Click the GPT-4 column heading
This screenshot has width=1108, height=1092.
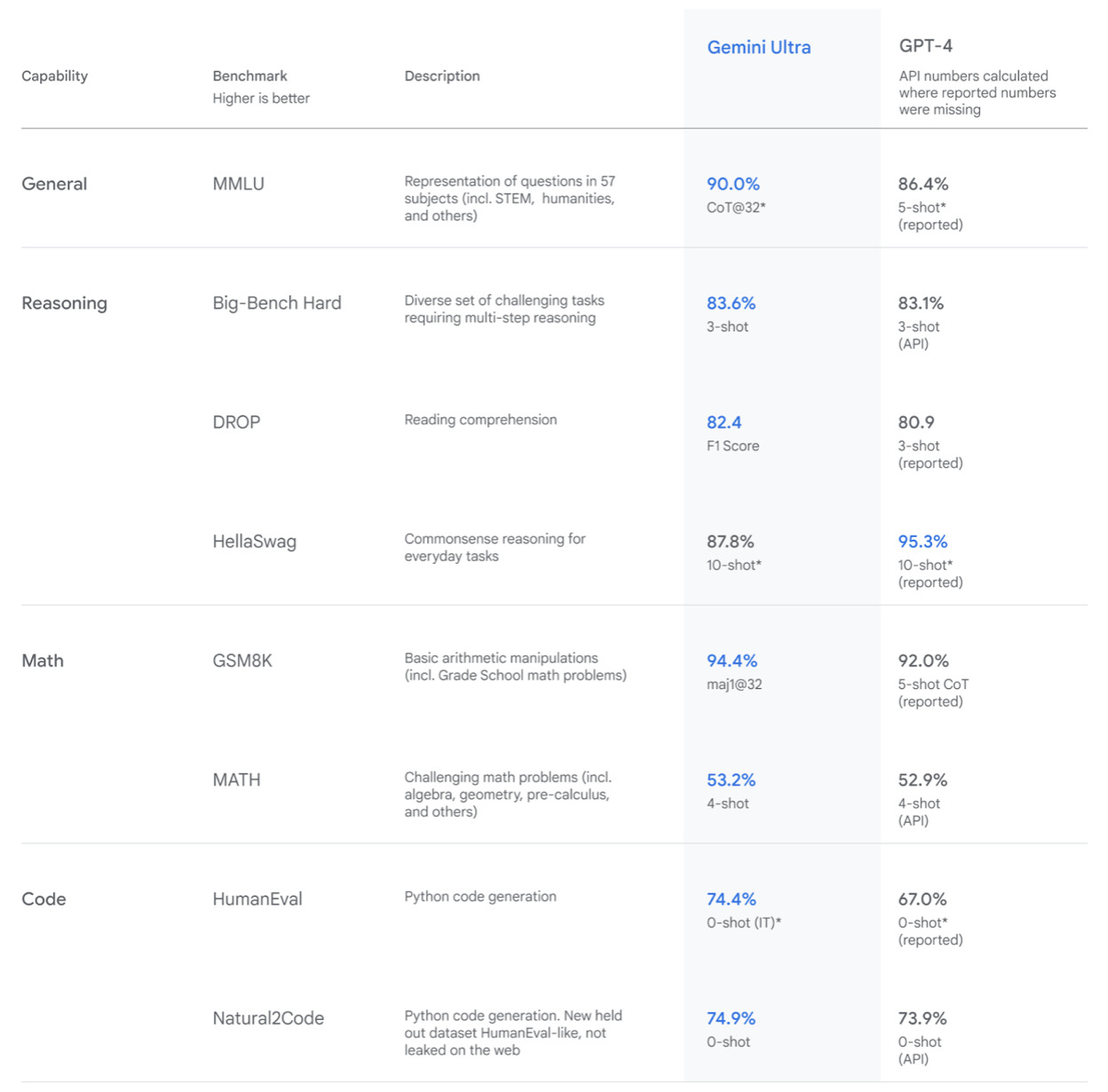(x=925, y=46)
